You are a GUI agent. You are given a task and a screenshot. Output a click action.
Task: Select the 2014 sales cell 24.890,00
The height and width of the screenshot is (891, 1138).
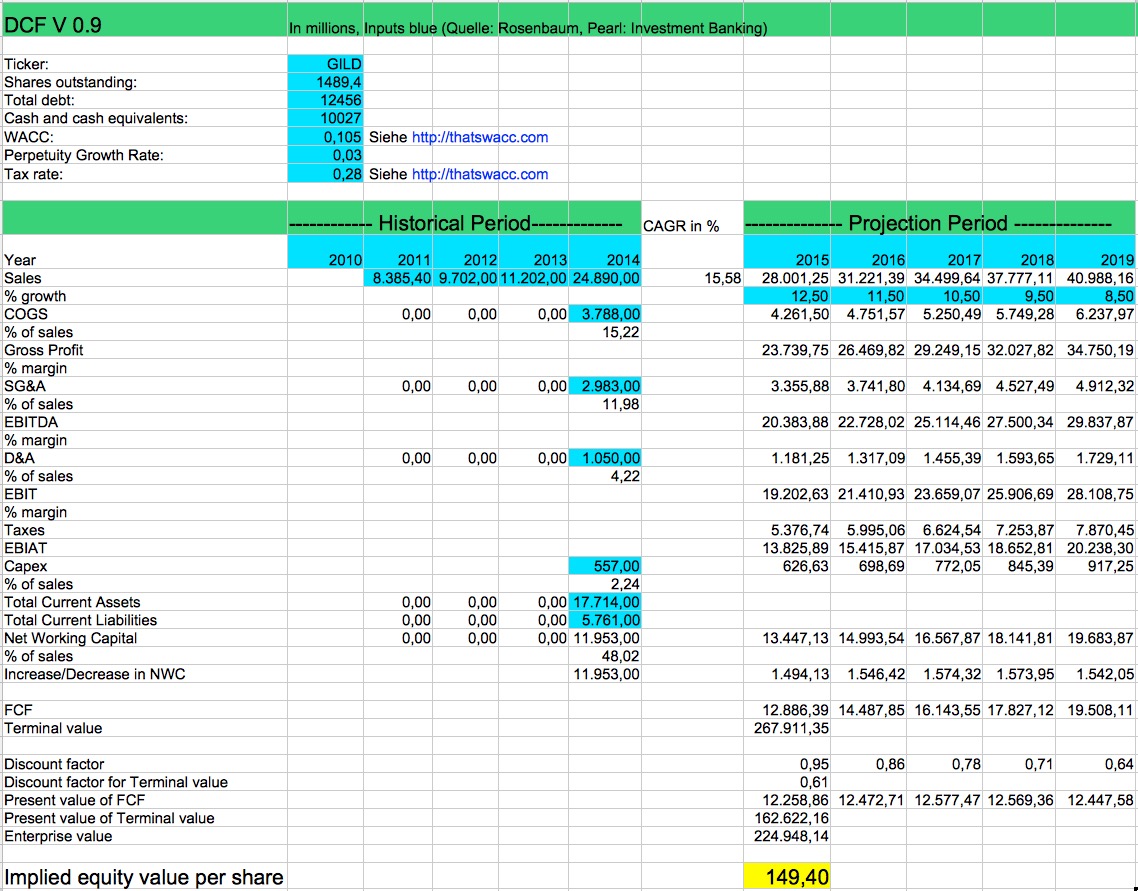coord(605,278)
